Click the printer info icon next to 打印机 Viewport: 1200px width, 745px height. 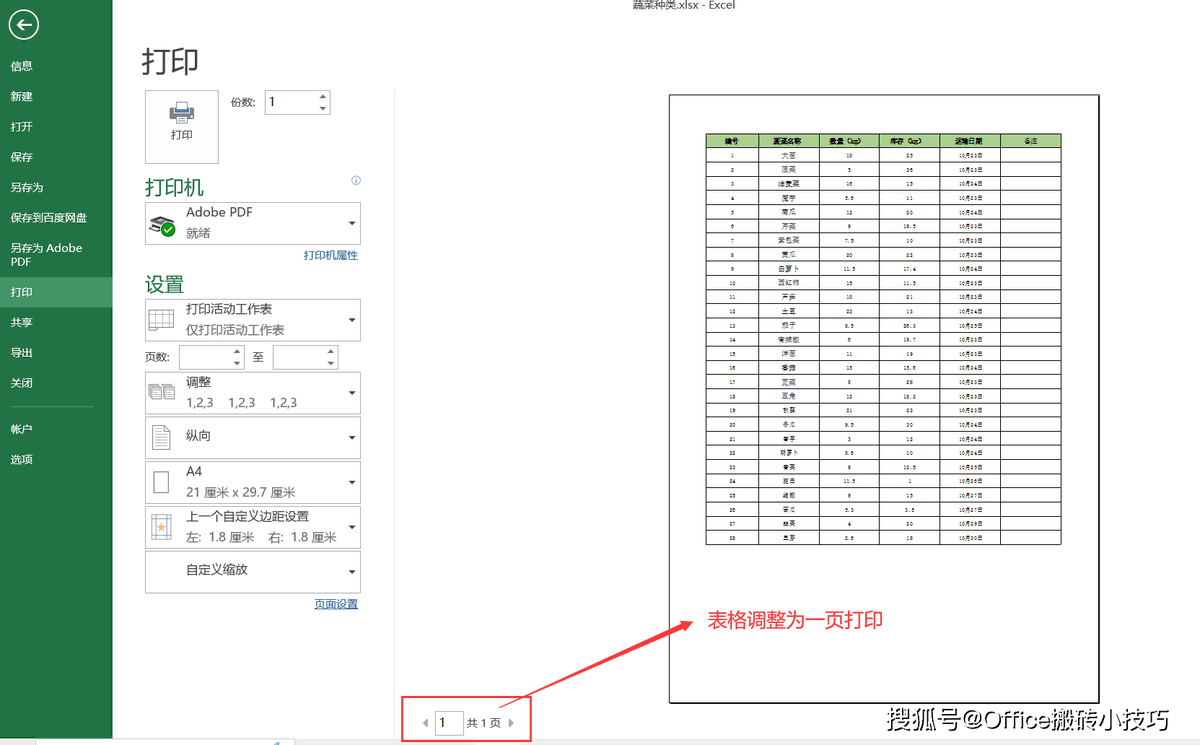pos(356,181)
